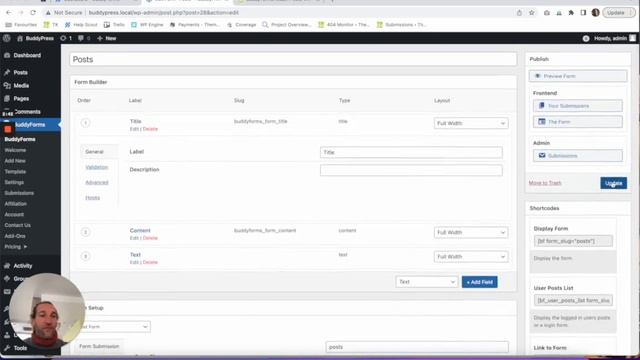Open the Content field Layout dropdown

[x=471, y=232]
